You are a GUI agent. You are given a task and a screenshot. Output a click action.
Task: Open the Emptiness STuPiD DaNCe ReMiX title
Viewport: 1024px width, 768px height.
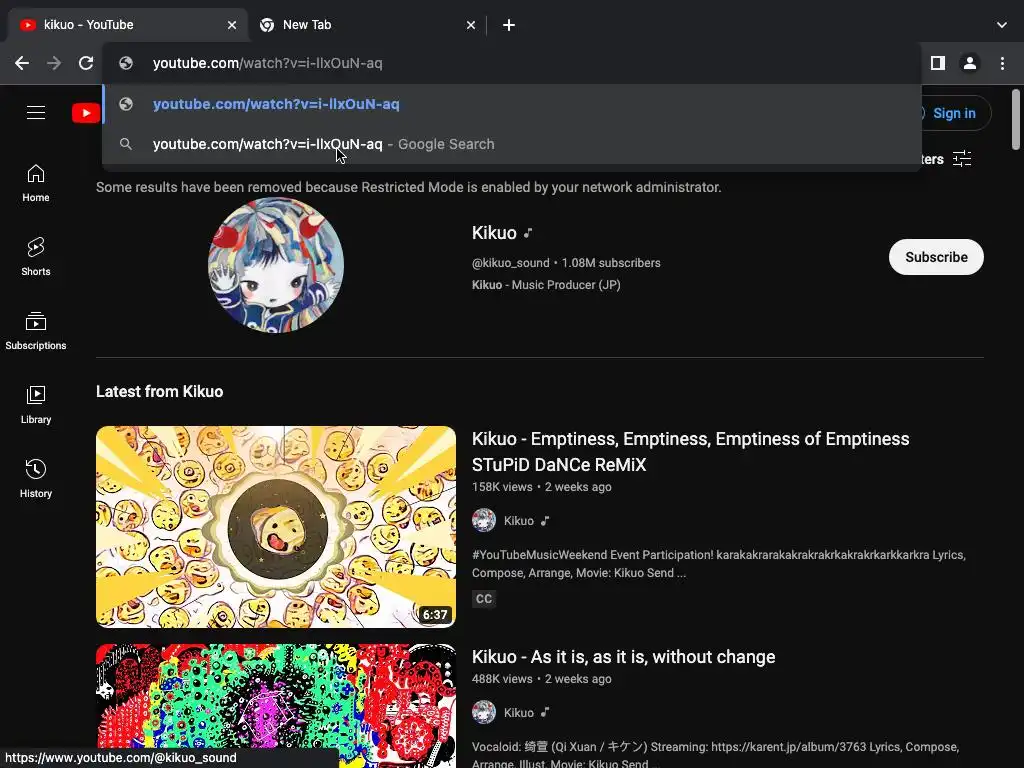coord(690,451)
